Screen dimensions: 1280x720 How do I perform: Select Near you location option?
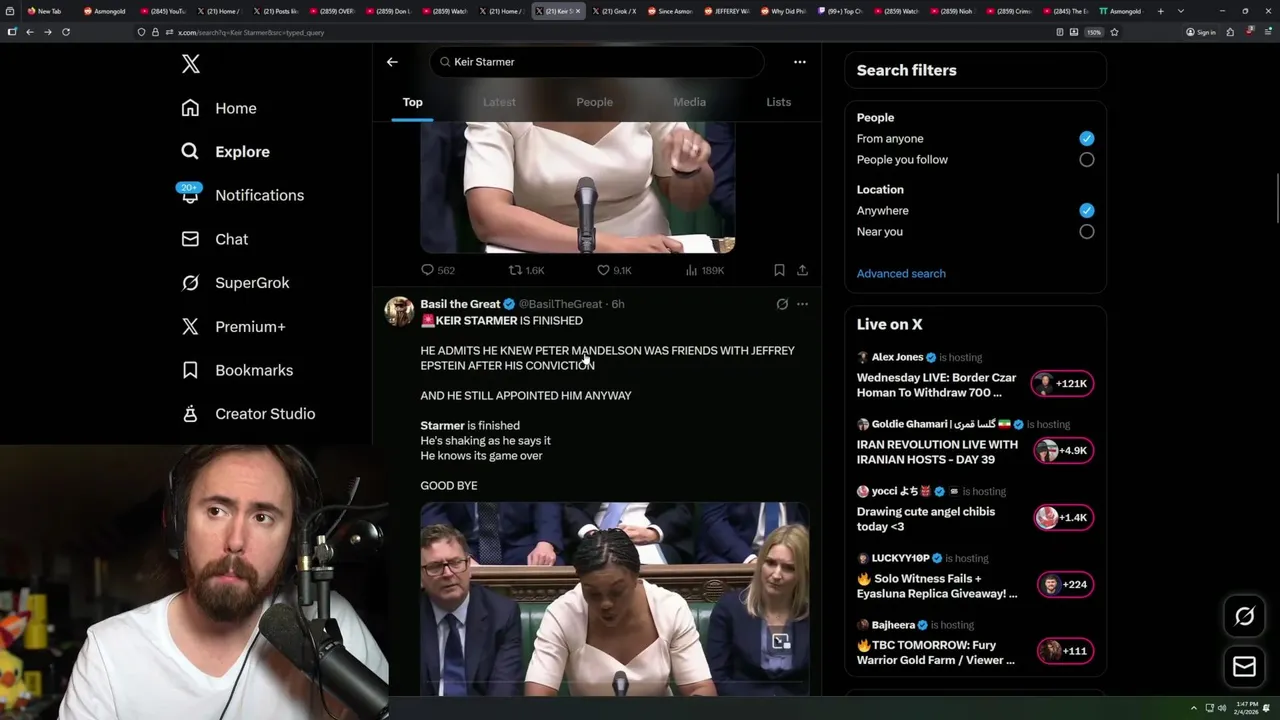pos(1086,232)
